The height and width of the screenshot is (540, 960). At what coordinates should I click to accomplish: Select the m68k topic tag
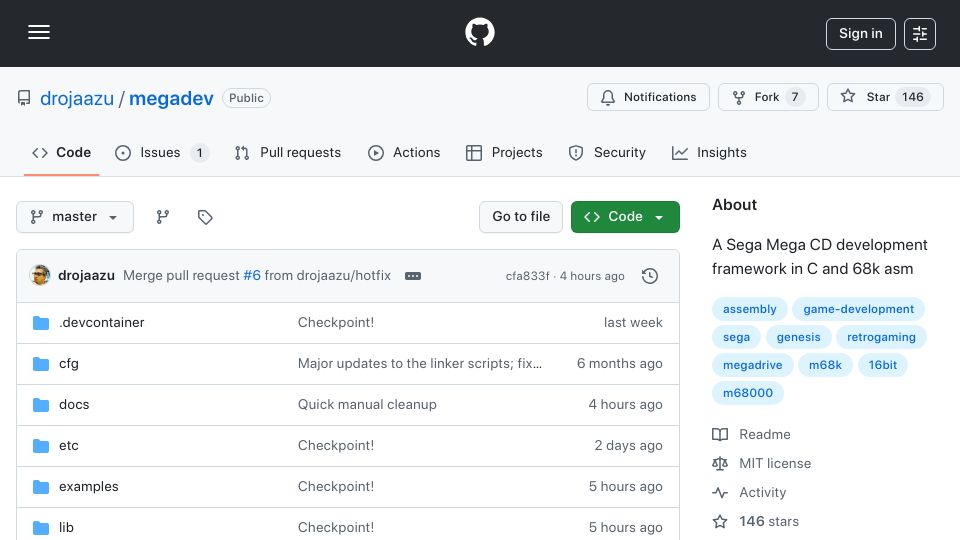click(x=825, y=365)
